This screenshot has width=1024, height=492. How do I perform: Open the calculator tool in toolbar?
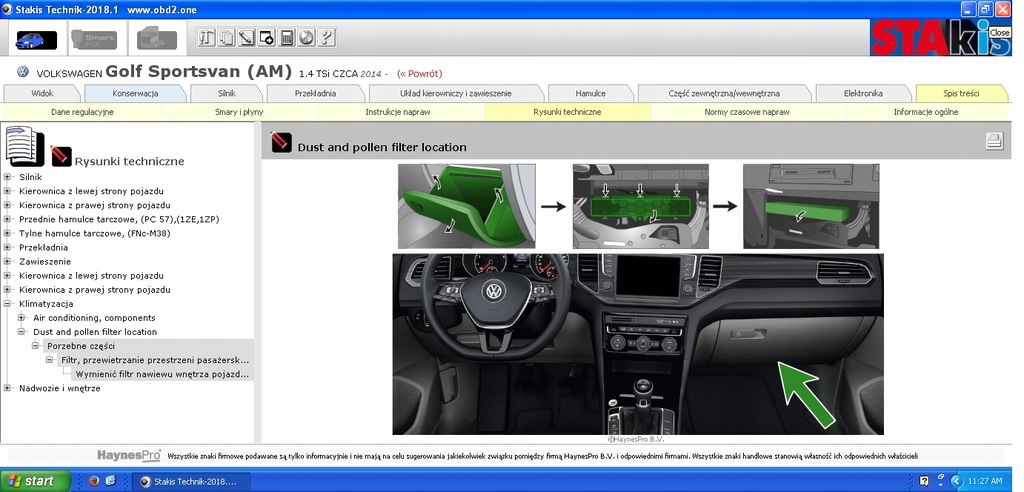coord(287,38)
